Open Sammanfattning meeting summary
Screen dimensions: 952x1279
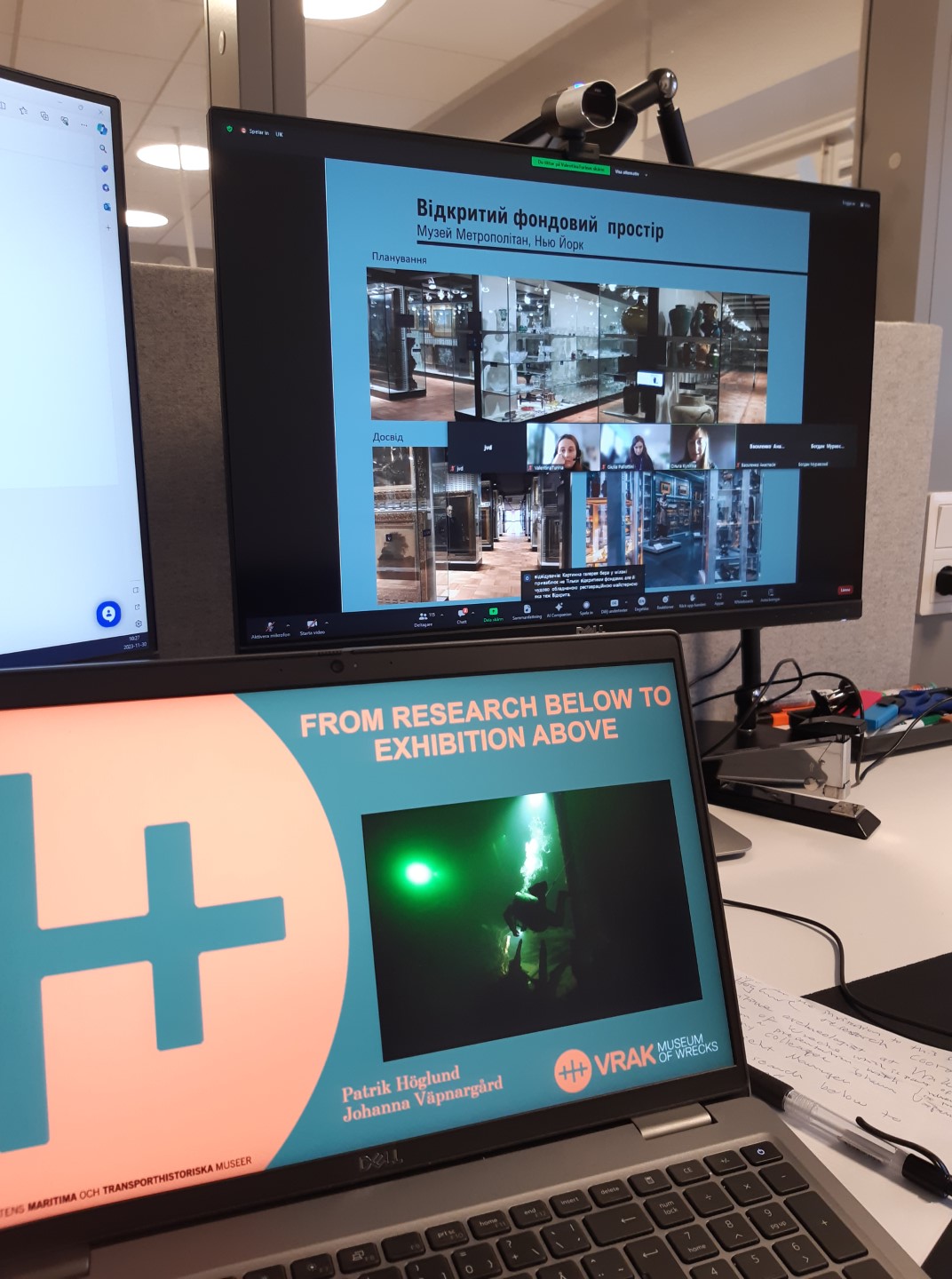point(527,611)
